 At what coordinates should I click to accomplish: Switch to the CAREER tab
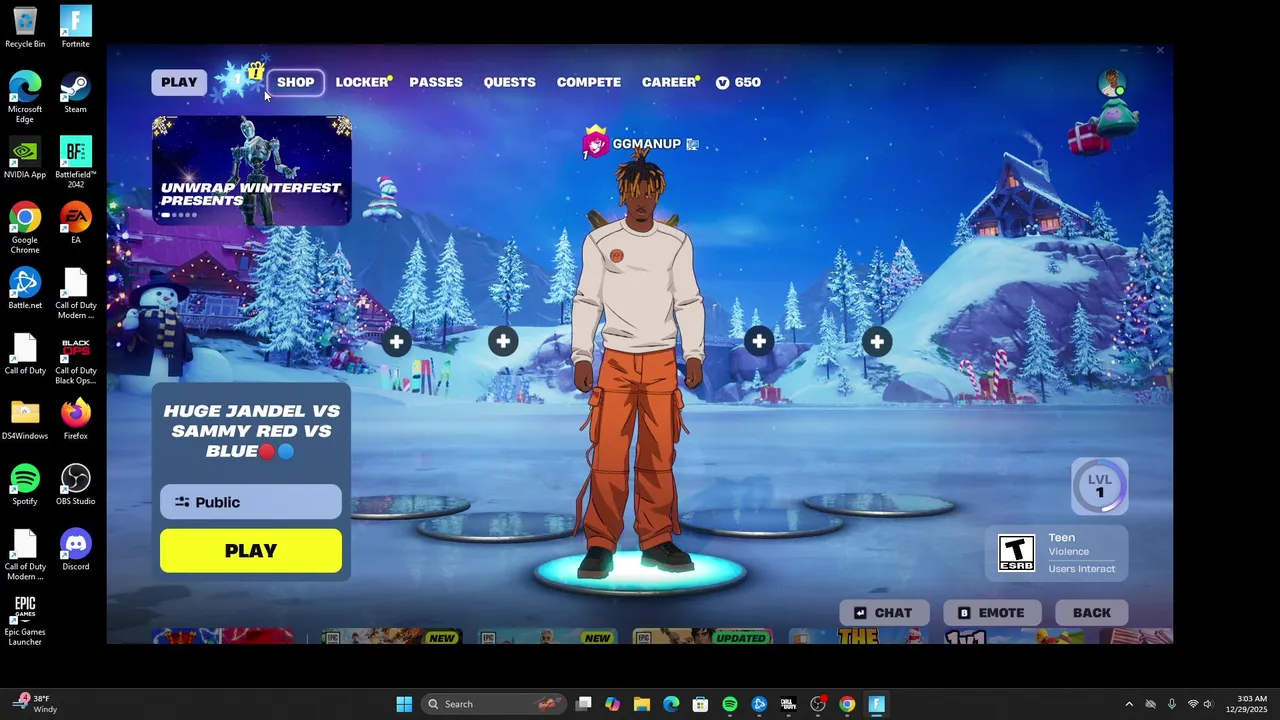click(669, 82)
